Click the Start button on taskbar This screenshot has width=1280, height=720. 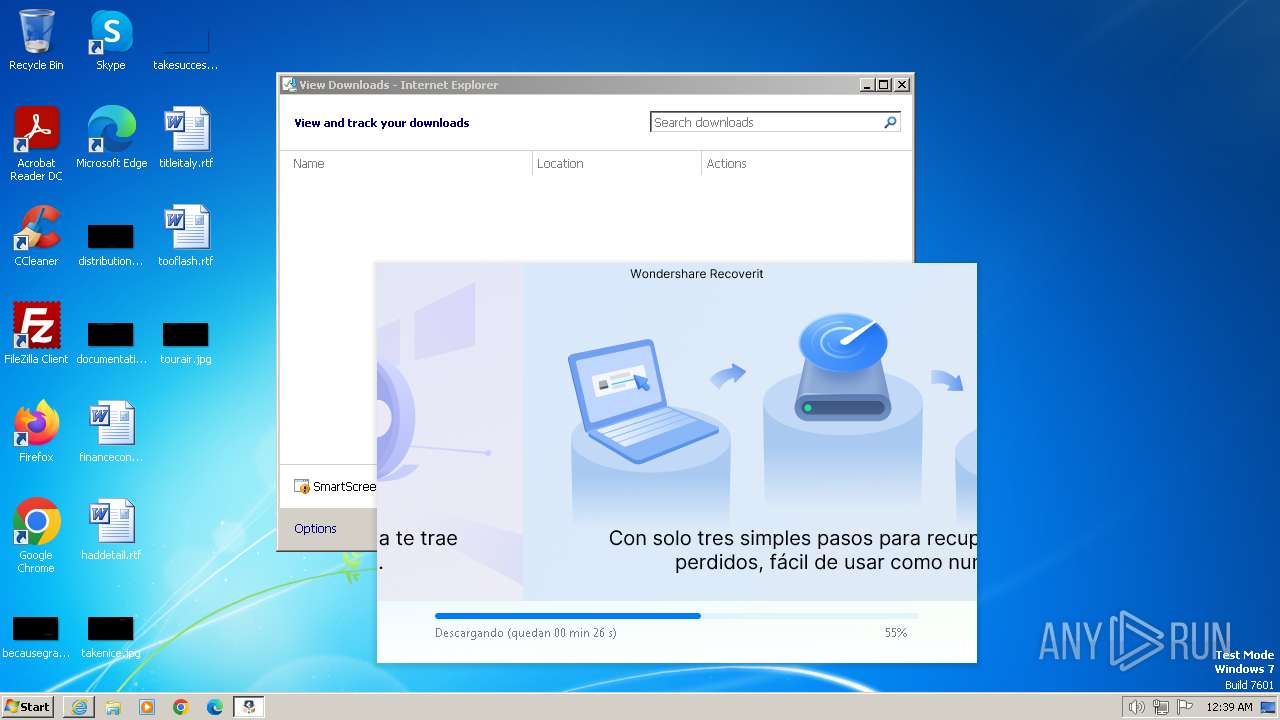pyautogui.click(x=28, y=707)
